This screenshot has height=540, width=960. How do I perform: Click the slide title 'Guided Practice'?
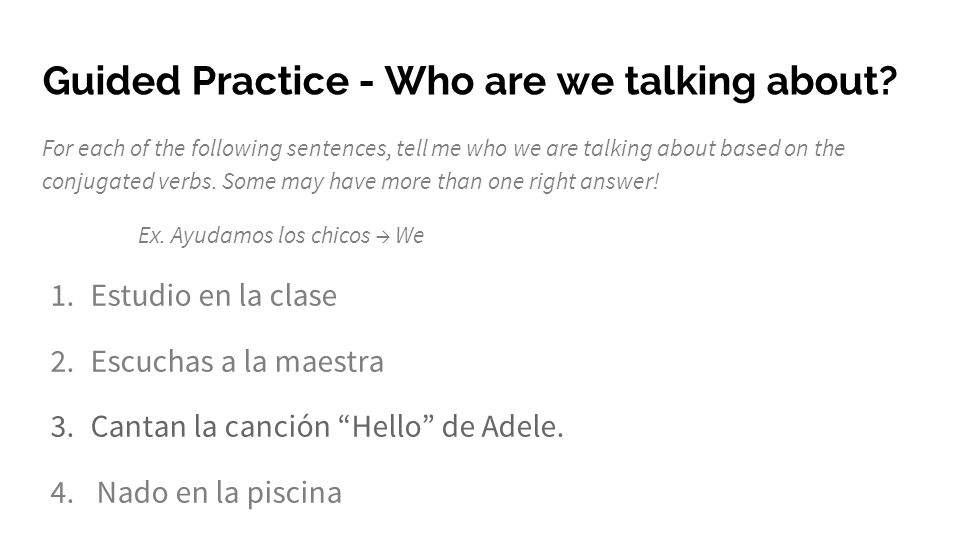tap(196, 81)
